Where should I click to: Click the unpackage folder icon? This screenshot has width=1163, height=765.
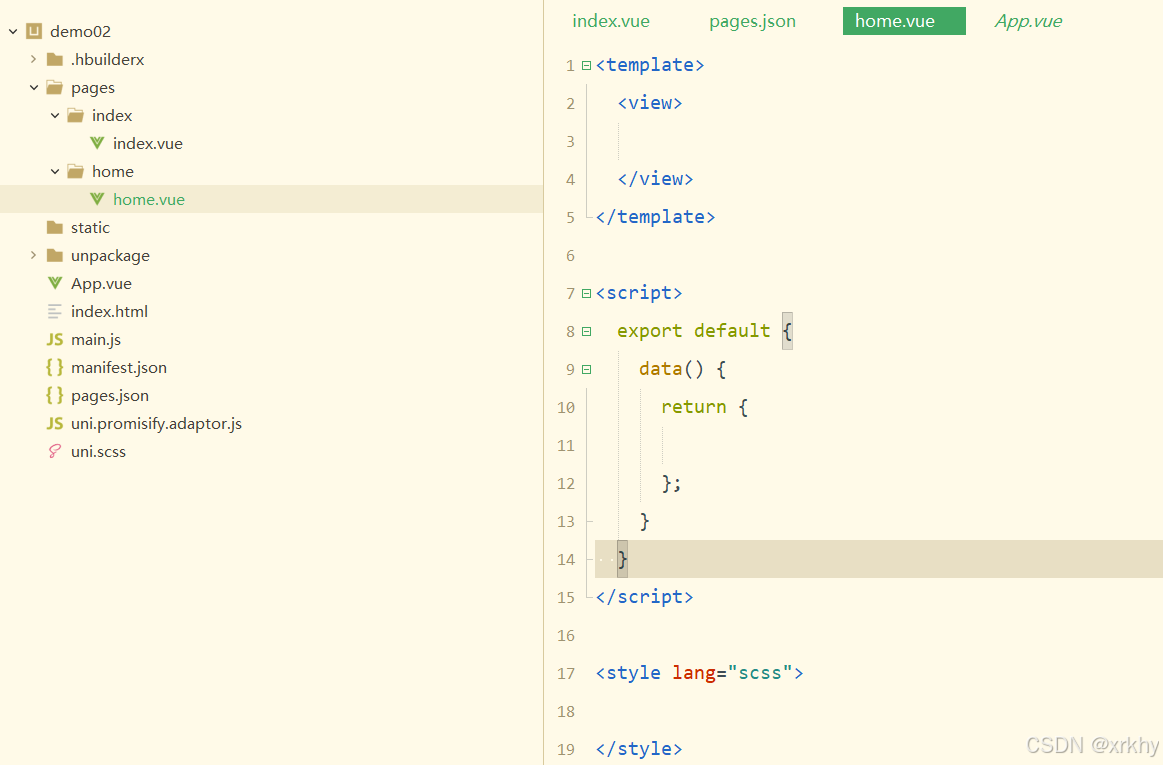55,255
